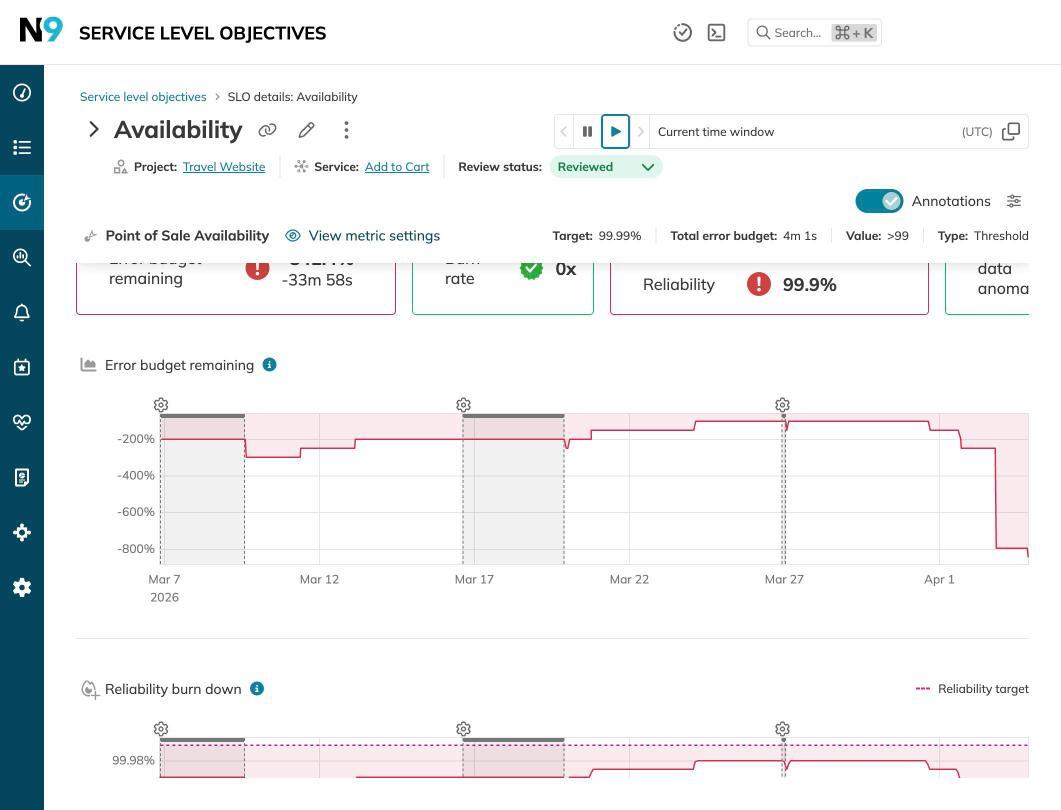Resume playback with the play button

click(615, 131)
